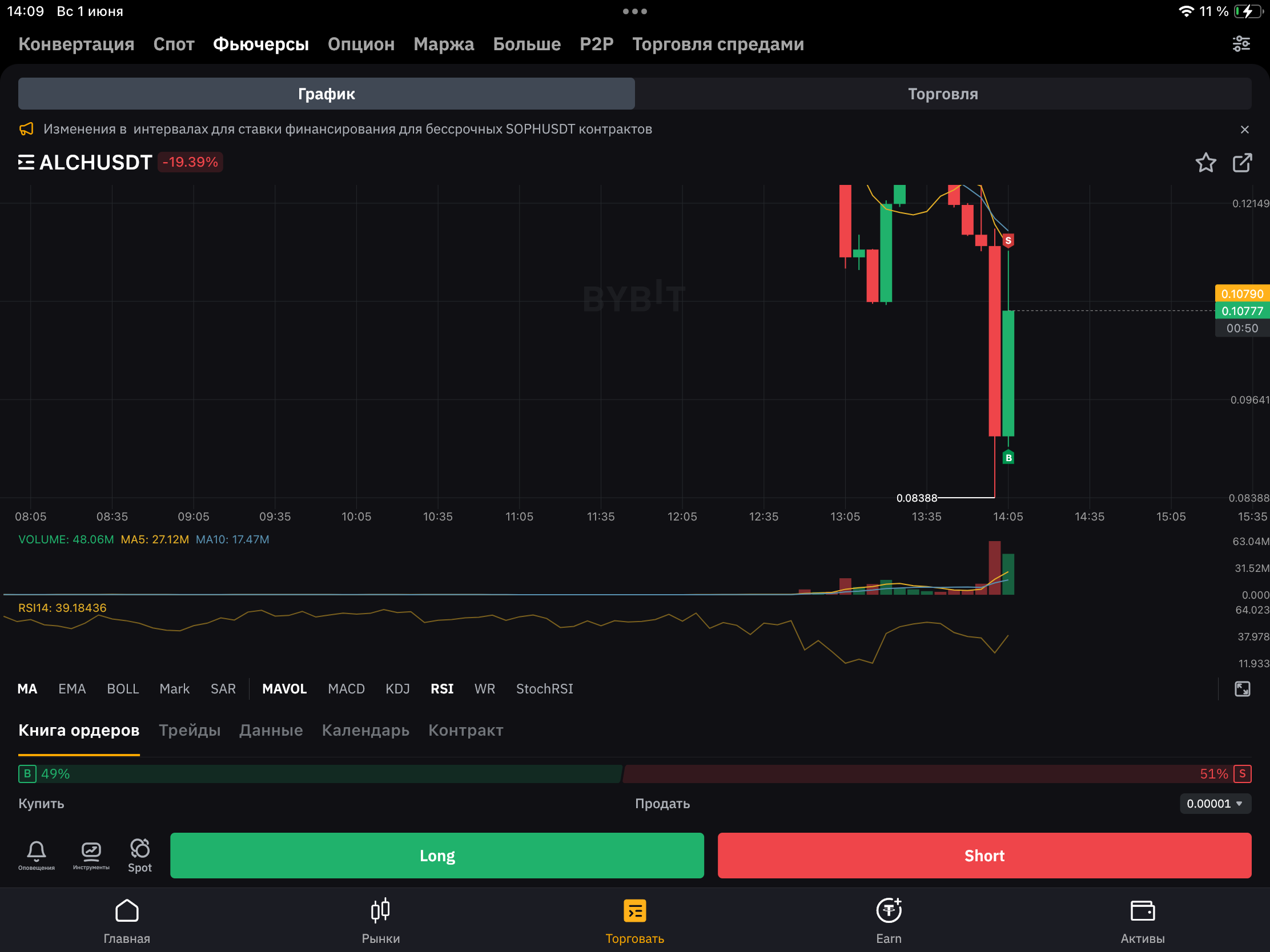Tap the share chart icon
1270x952 pixels.
[x=1242, y=163]
